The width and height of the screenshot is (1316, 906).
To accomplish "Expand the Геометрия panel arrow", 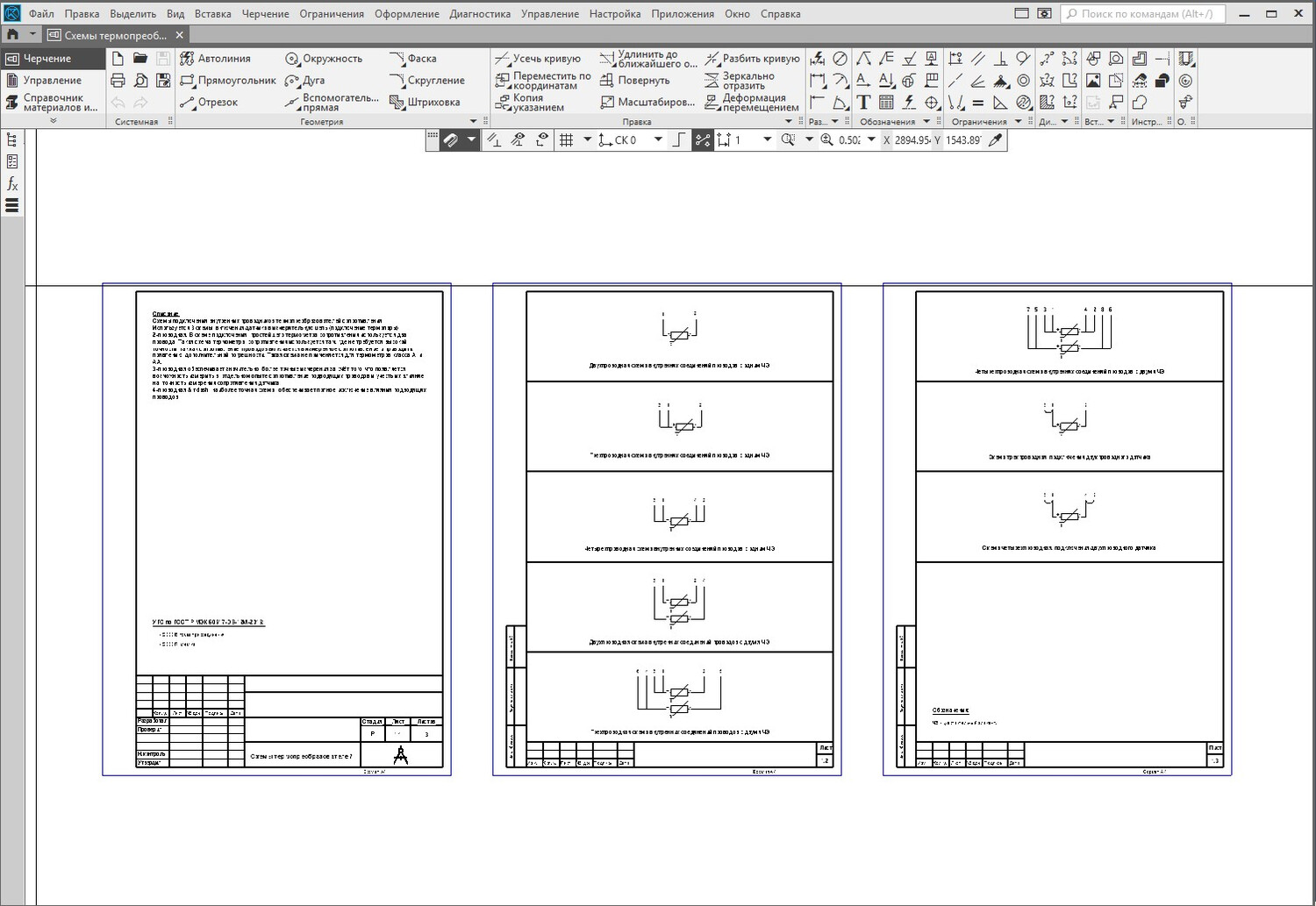I will [x=474, y=122].
